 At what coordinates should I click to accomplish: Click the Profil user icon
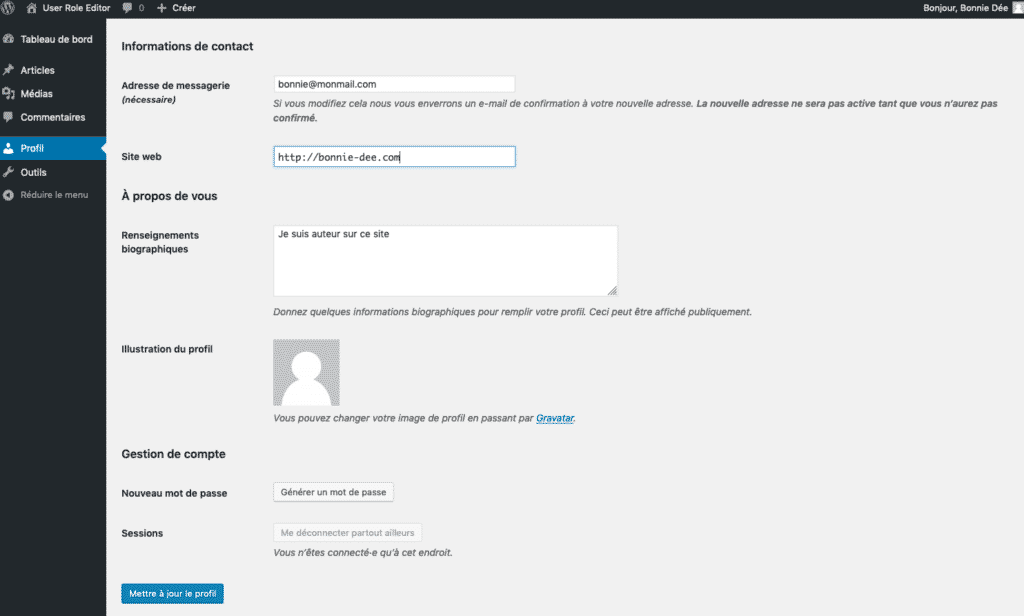click(8, 148)
